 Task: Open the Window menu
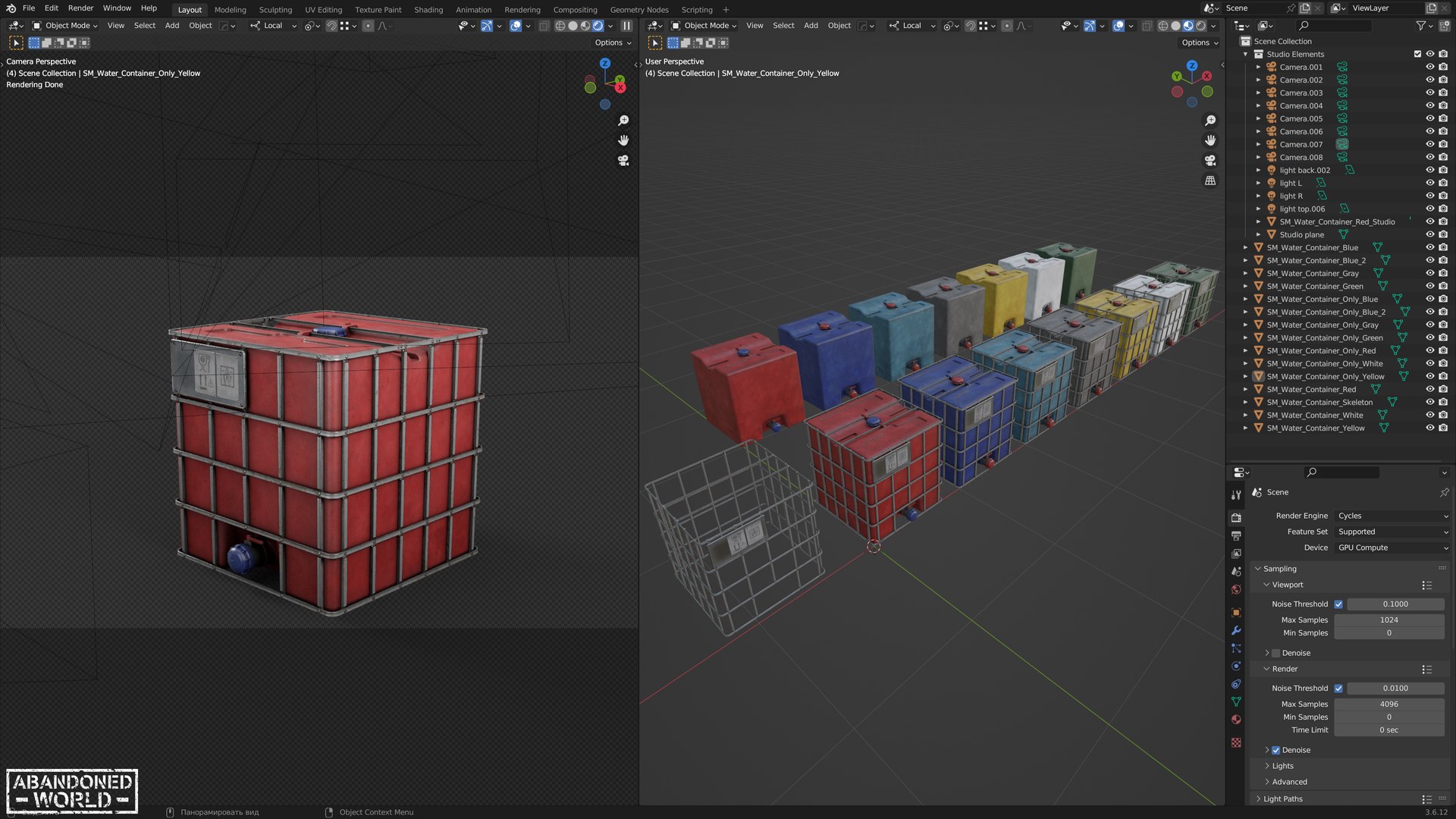117,8
